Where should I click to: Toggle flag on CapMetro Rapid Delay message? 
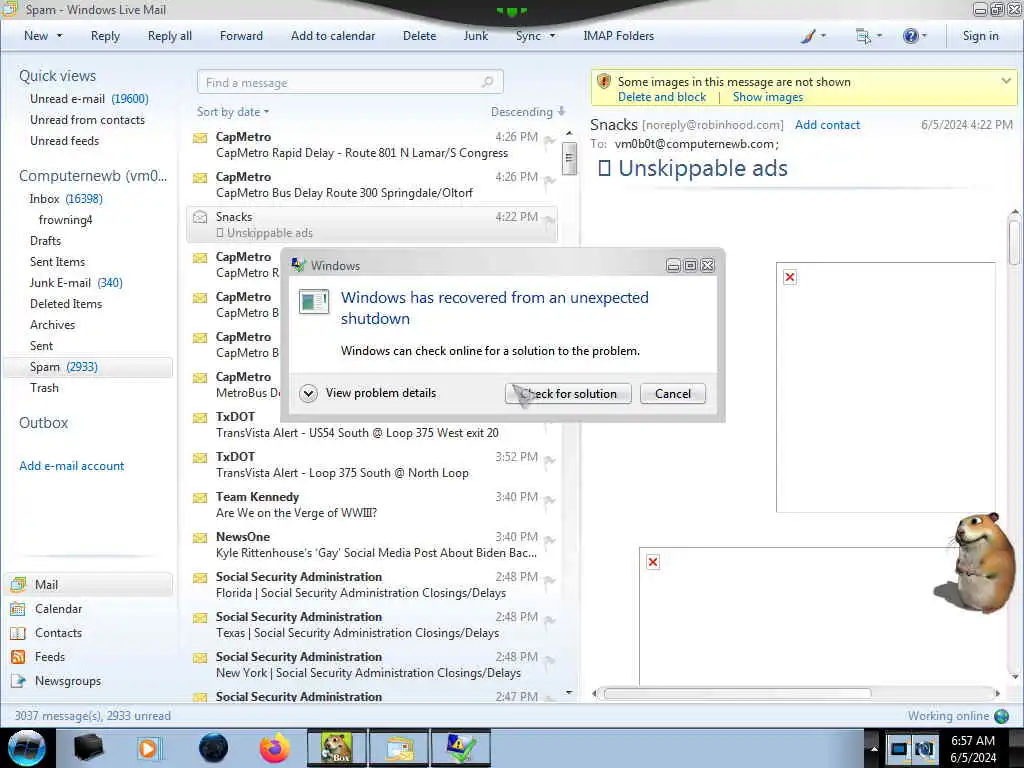coord(549,141)
